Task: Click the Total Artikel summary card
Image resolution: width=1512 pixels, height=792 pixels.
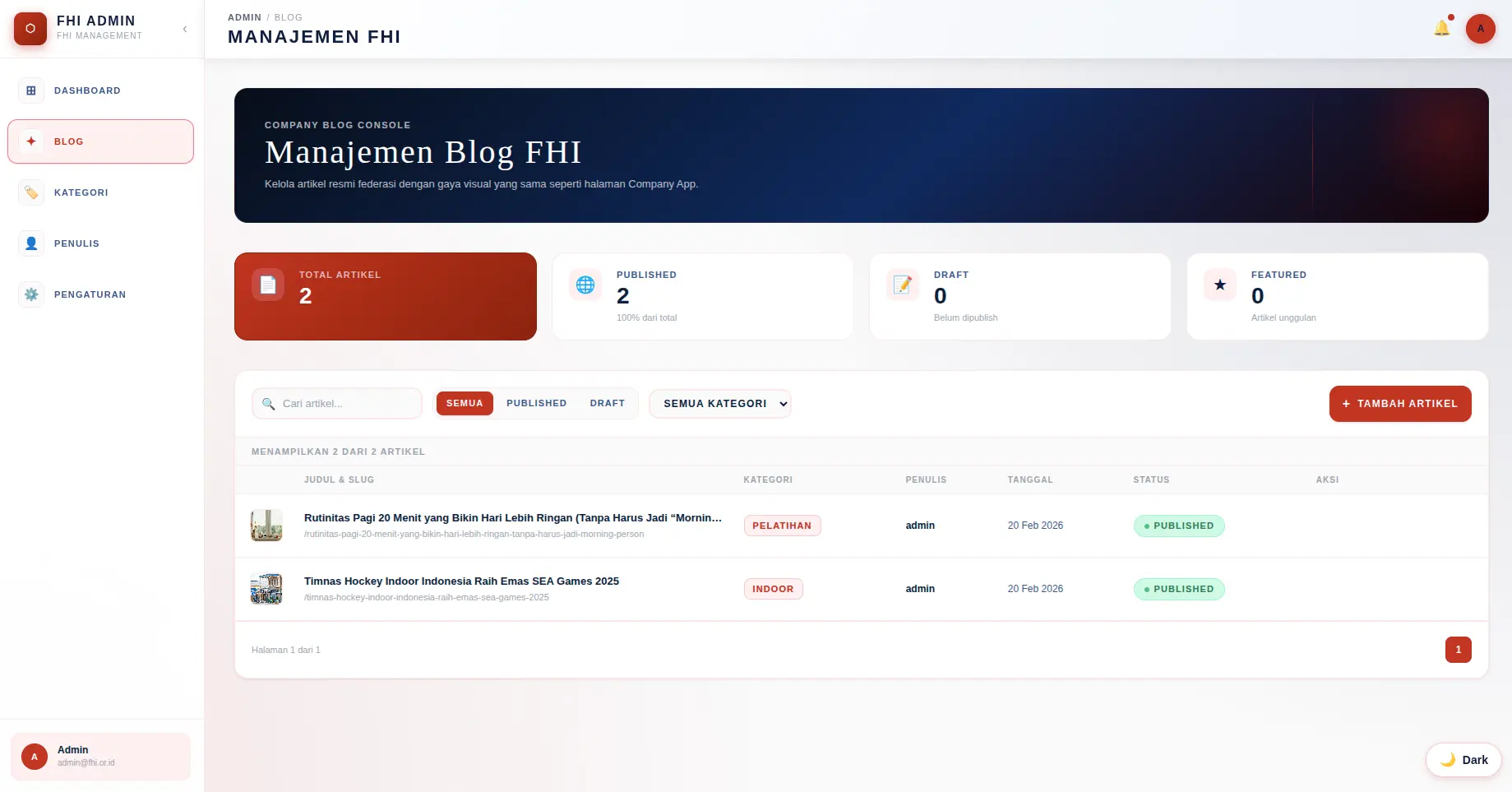Action: click(385, 296)
